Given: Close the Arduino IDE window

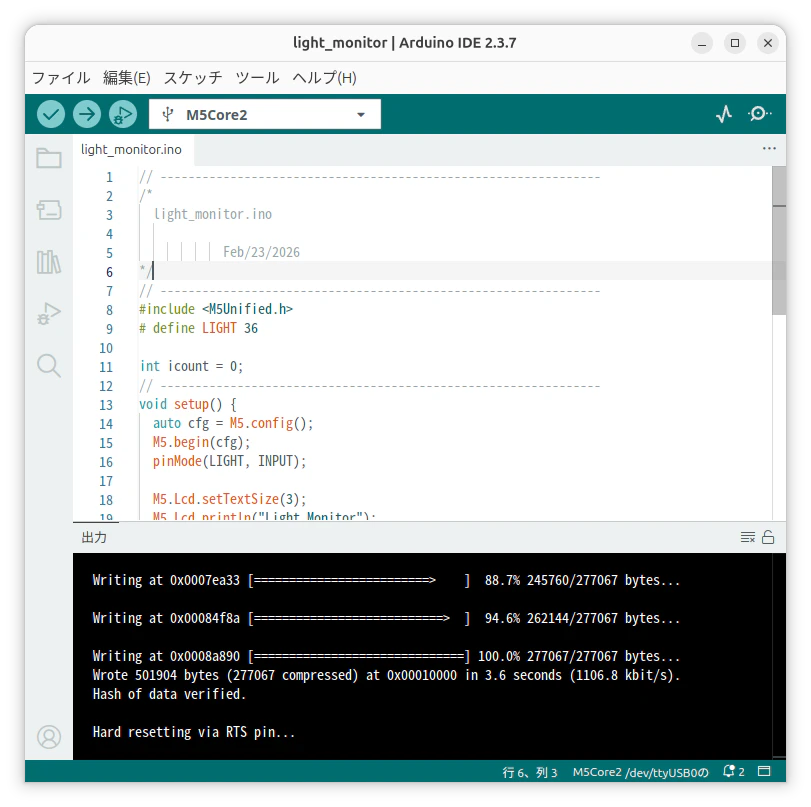Looking at the screenshot, I should coord(768,43).
